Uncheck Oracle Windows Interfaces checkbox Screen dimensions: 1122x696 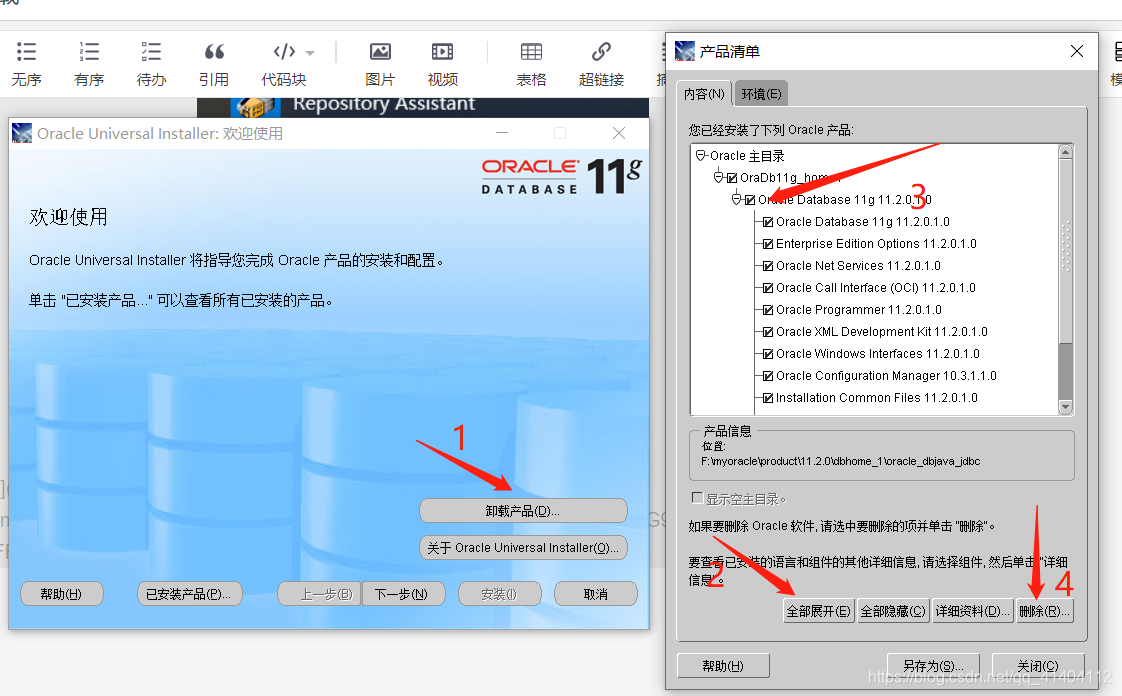pos(768,354)
